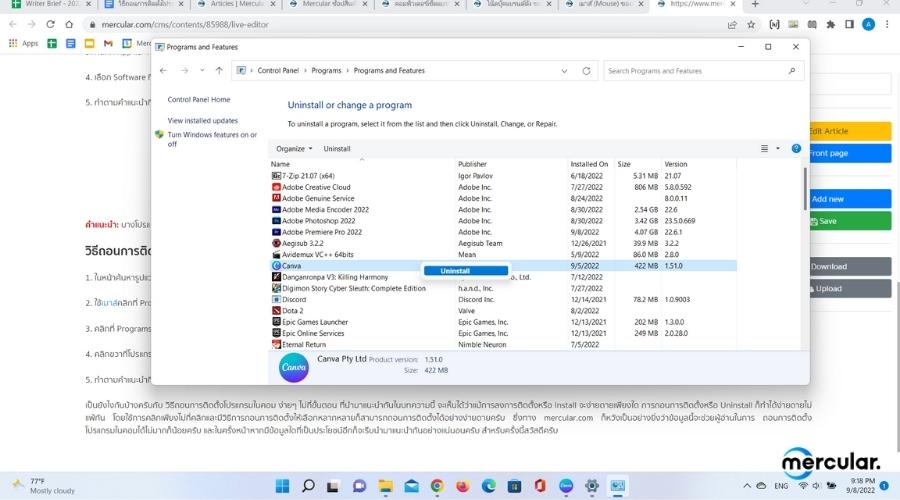Open a new Chrome tab
This screenshot has height=500, width=900.
pyautogui.click(x=755, y=4)
